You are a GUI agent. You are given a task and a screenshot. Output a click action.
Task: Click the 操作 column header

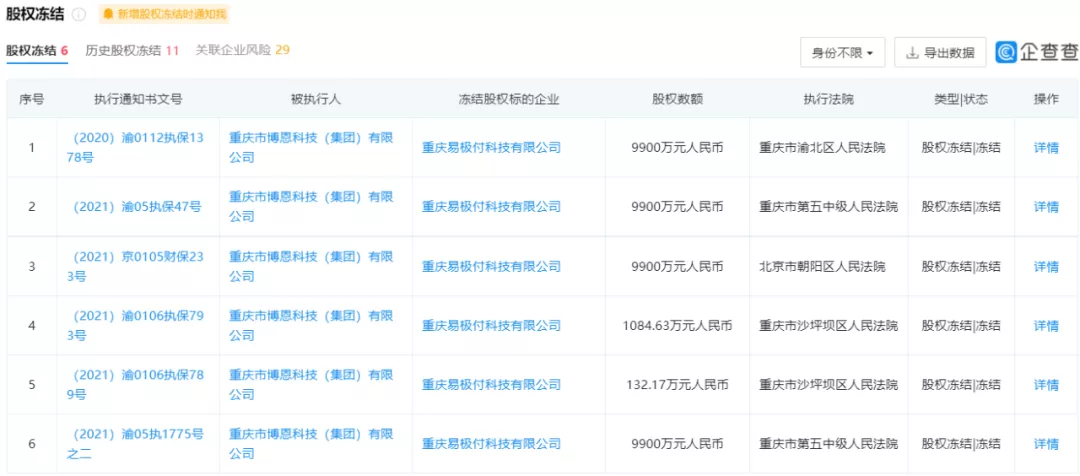pyautogui.click(x=1046, y=99)
